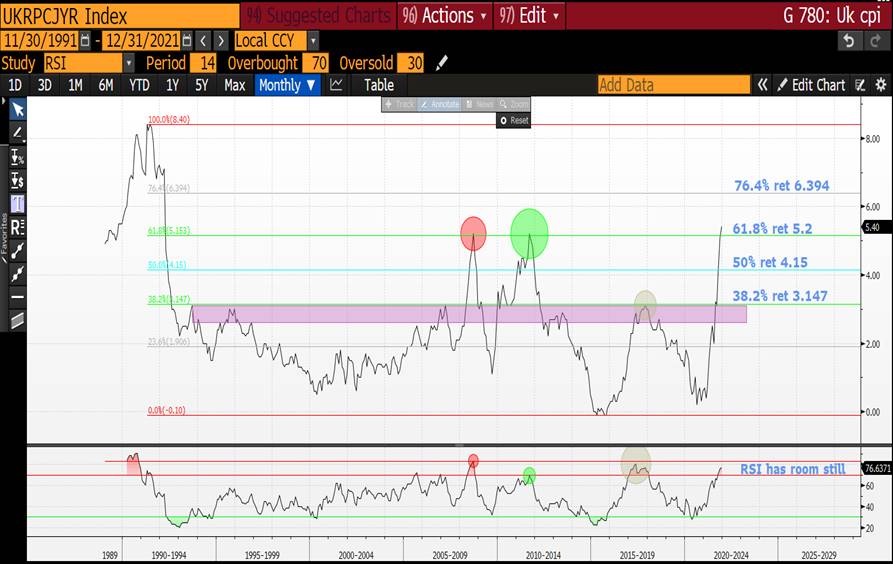The image size is (893, 564).
Task: Switch range to Max
Action: [234, 85]
